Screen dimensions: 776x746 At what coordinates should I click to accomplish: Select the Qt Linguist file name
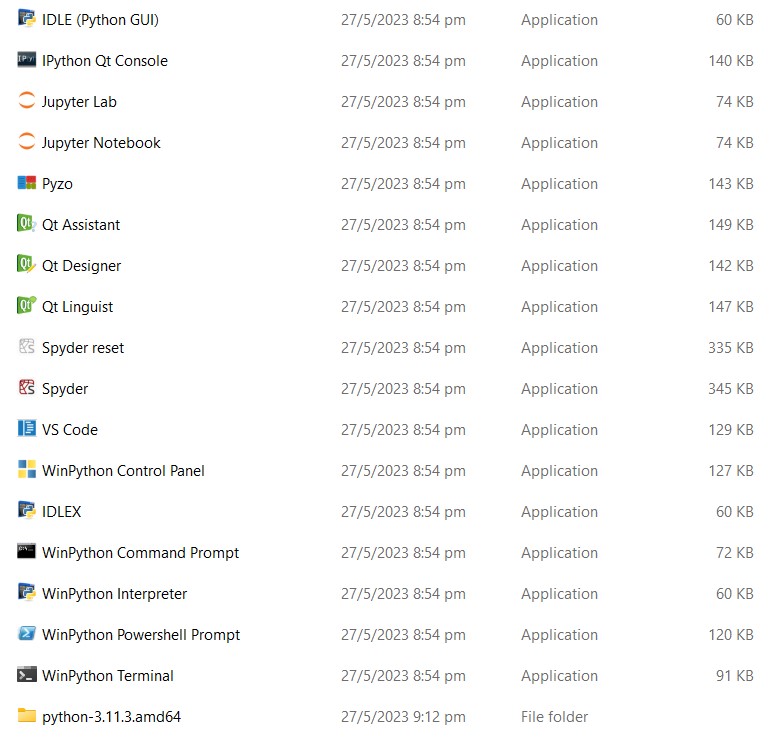[x=78, y=307]
